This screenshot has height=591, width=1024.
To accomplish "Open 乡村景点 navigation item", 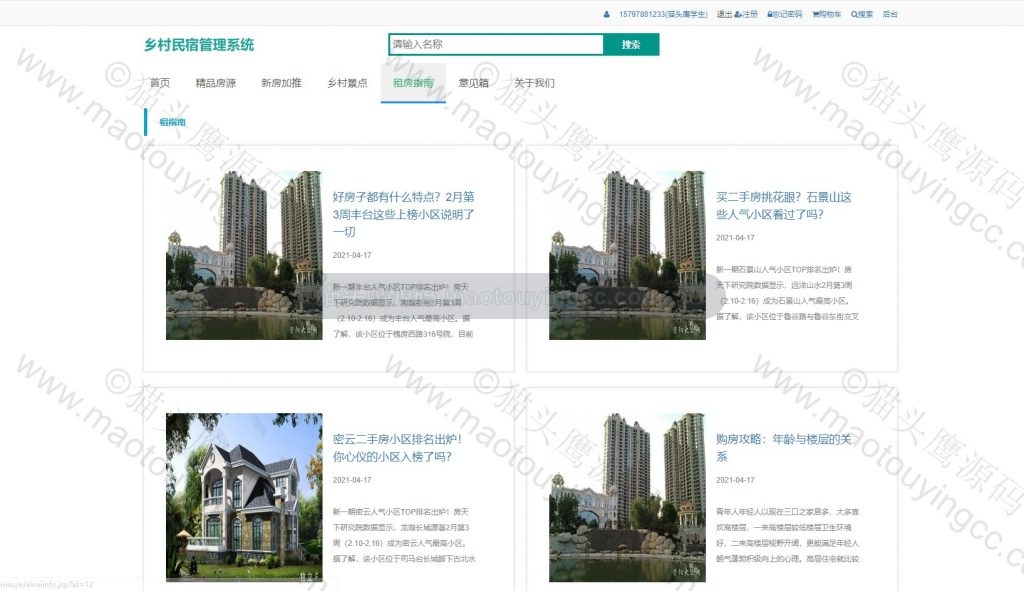I will (347, 83).
